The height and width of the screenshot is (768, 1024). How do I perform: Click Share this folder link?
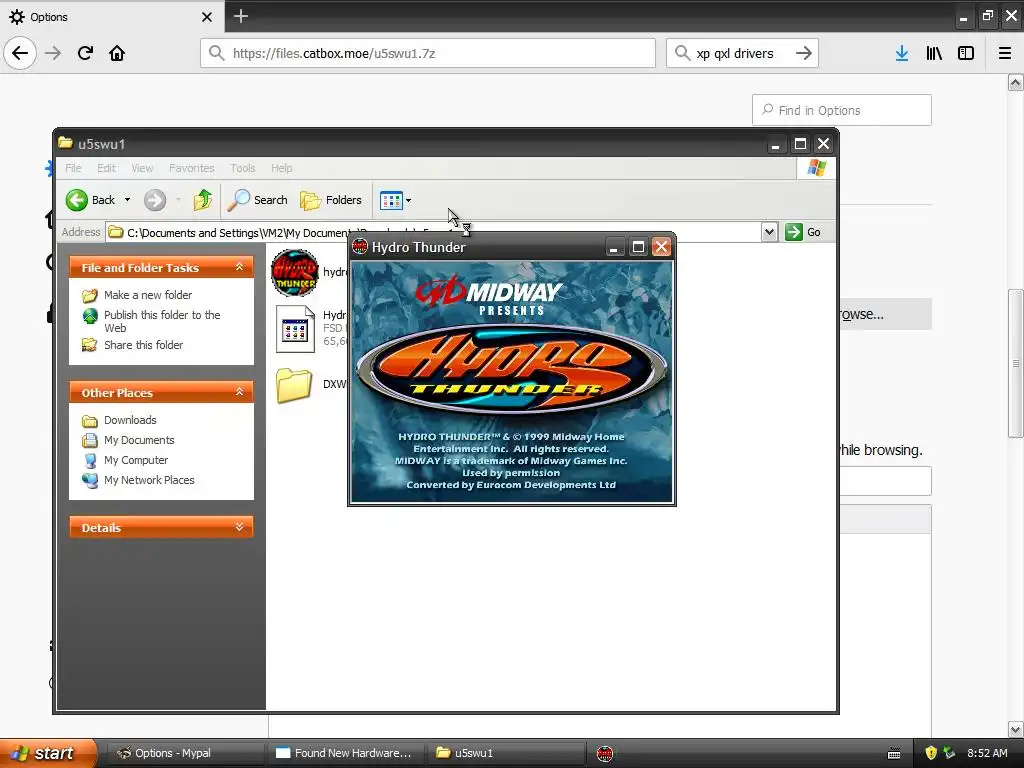pyautogui.click(x=143, y=345)
